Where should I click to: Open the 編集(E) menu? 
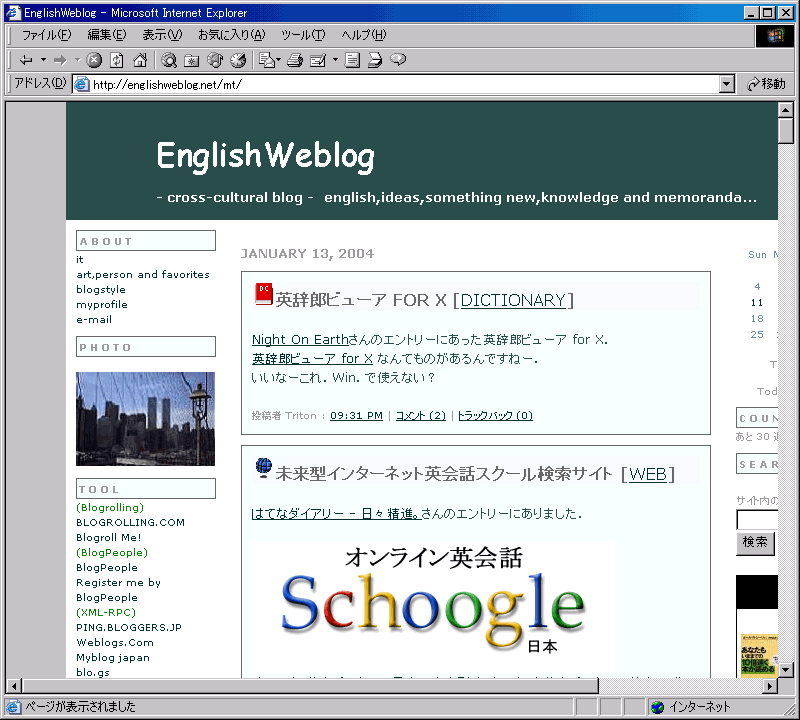click(107, 35)
